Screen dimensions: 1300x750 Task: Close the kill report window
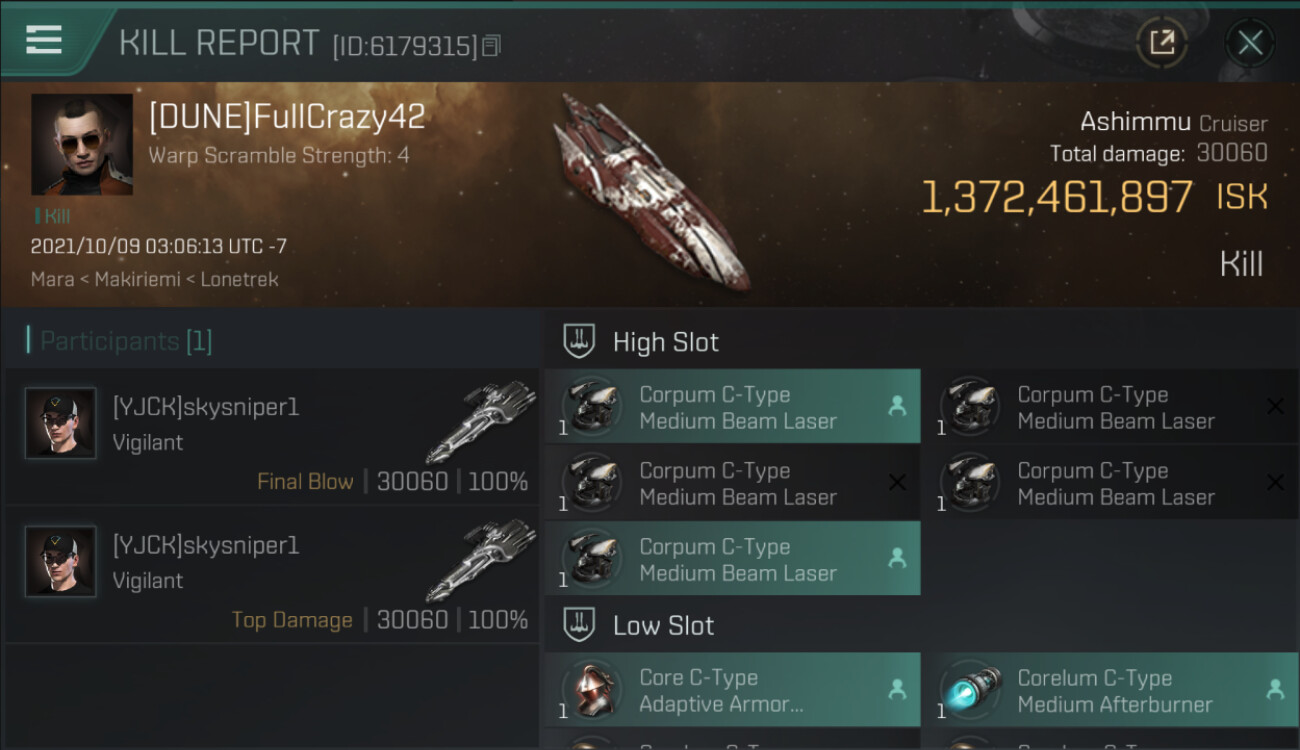1250,42
